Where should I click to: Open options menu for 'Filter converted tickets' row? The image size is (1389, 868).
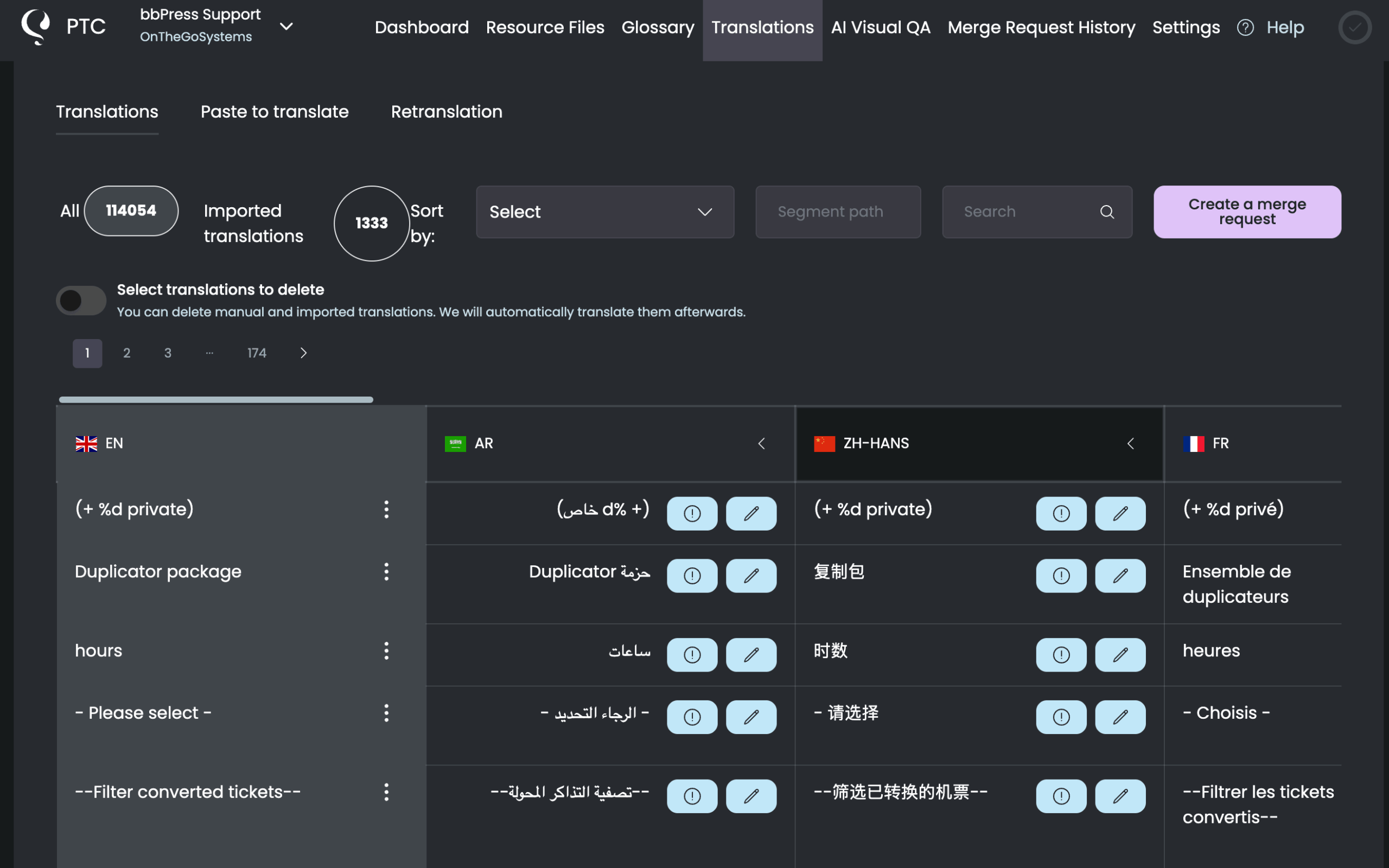pos(386,792)
